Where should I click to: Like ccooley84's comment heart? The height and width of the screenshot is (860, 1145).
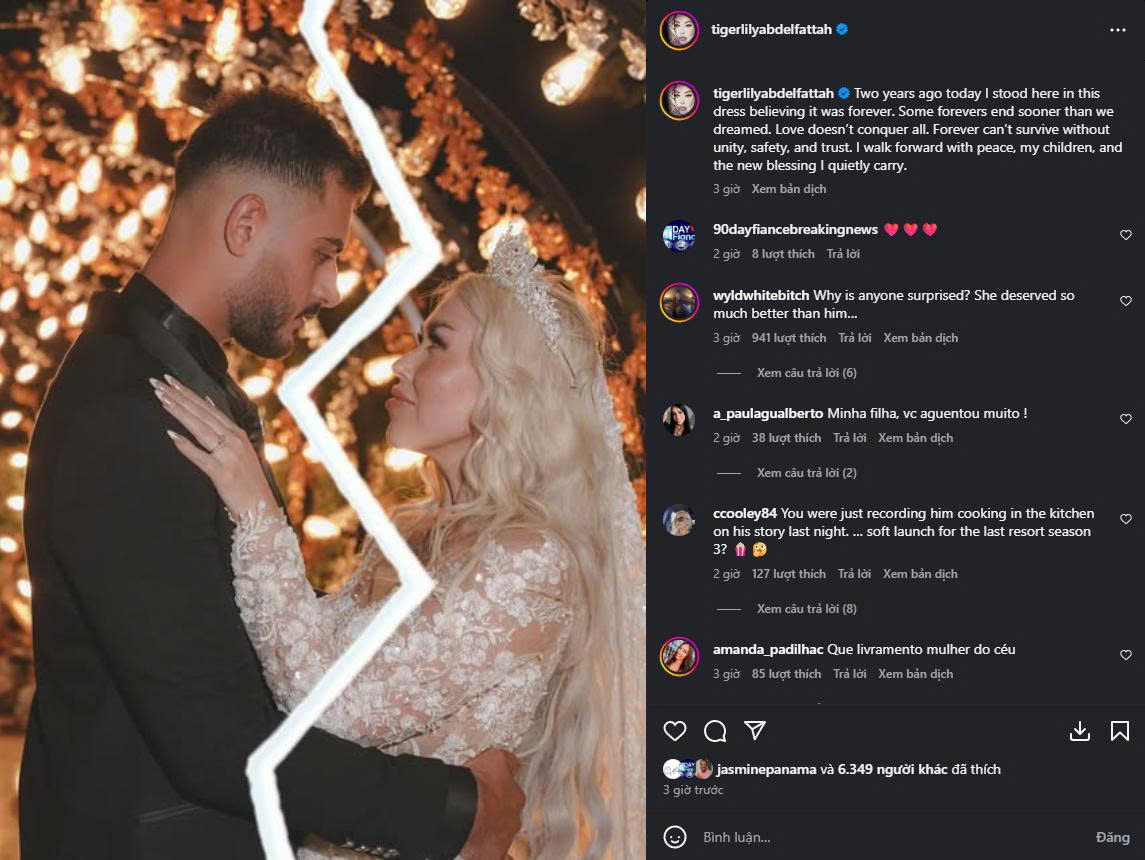coord(1125,519)
